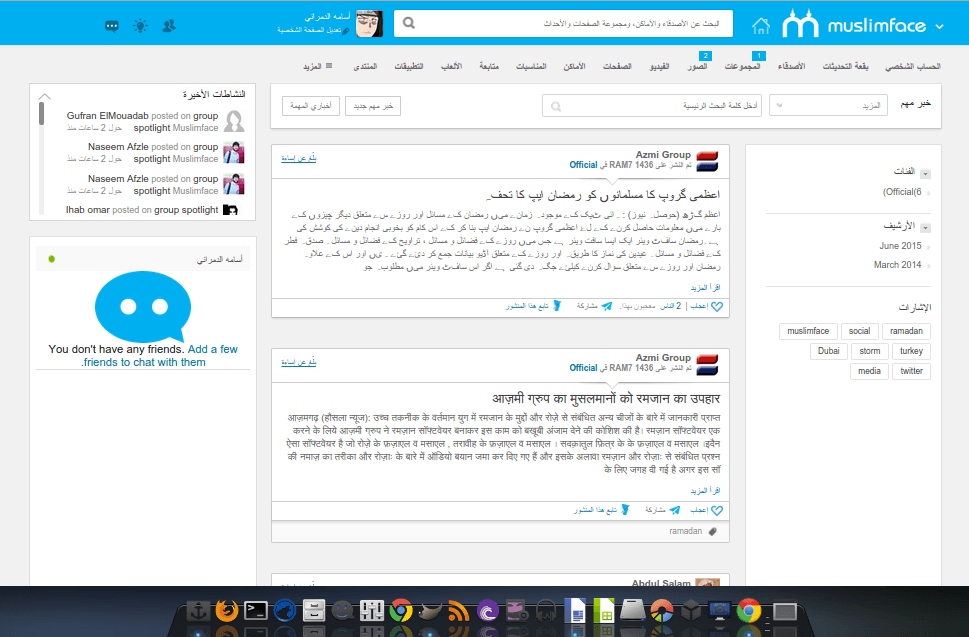Open the Photos tab in navigation bar

click(697, 66)
